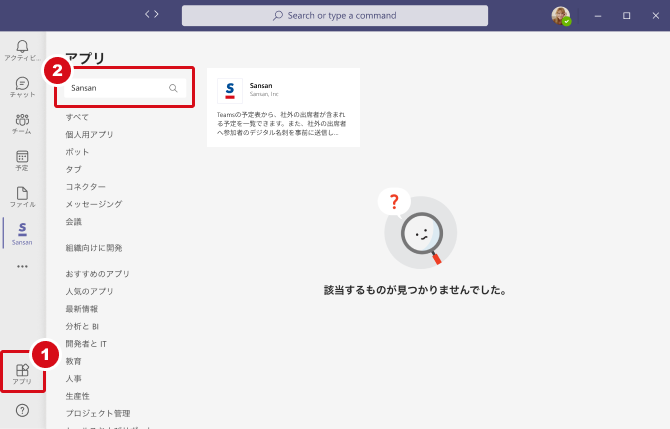Maximize the Teams window

626,16
